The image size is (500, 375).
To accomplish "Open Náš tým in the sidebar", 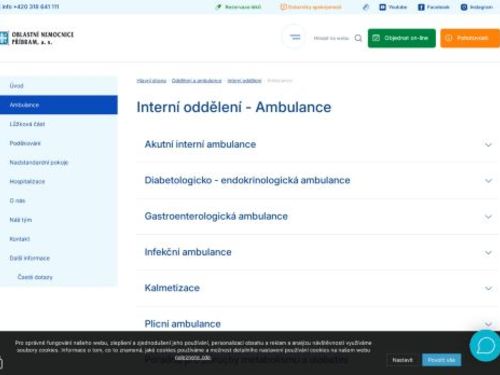I will point(59,220).
